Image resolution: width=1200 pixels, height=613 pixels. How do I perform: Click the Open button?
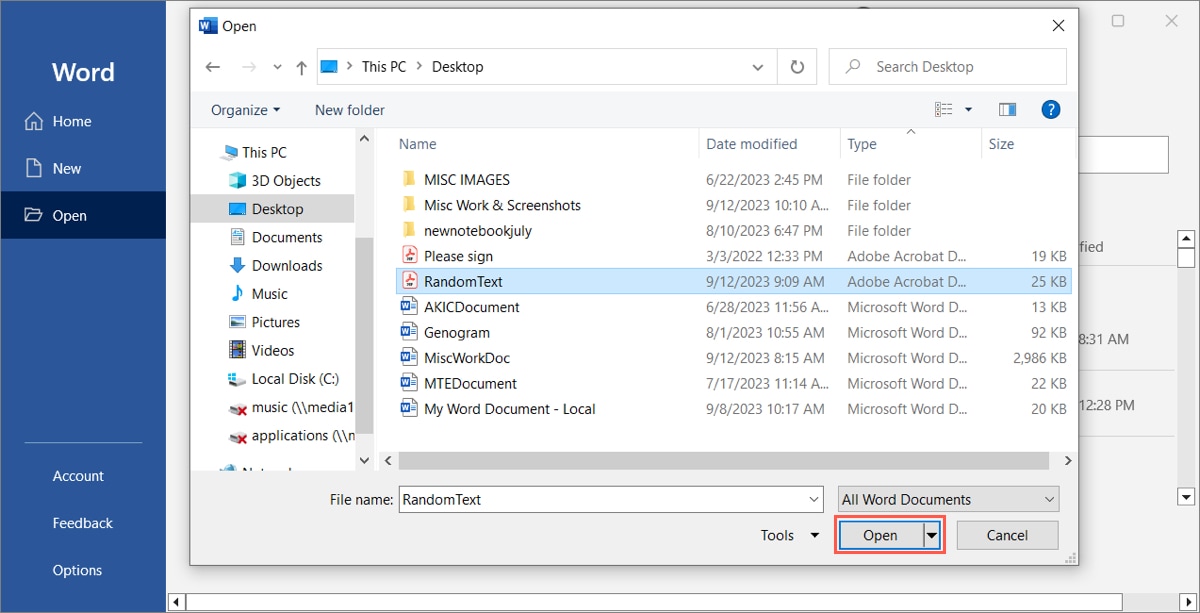pyautogui.click(x=880, y=535)
